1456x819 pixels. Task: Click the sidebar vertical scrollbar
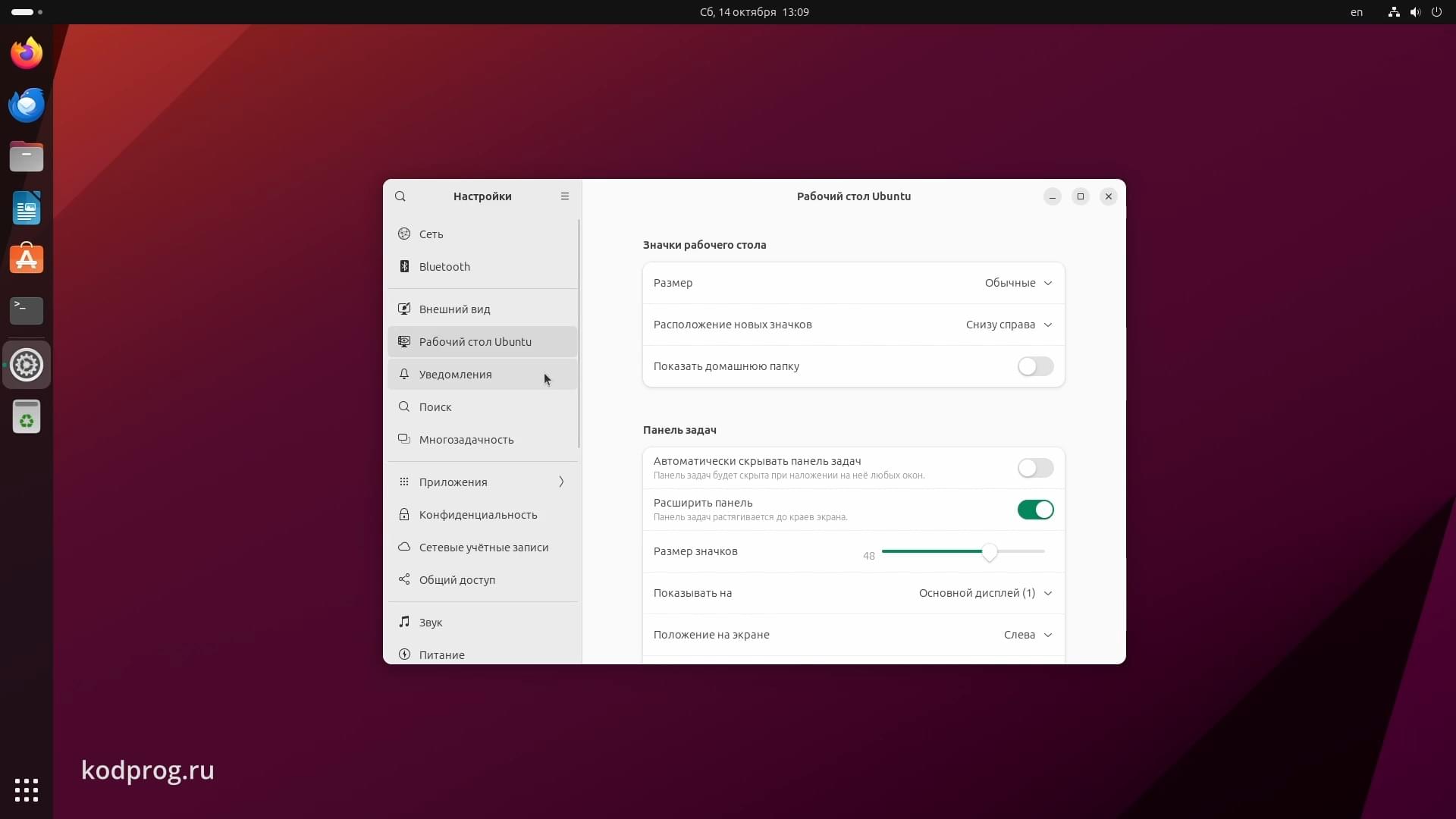point(579,334)
